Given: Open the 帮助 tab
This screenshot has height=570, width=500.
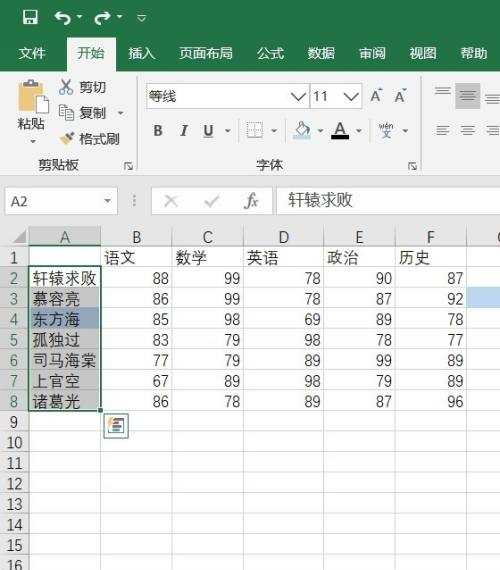Looking at the screenshot, I should point(473,53).
